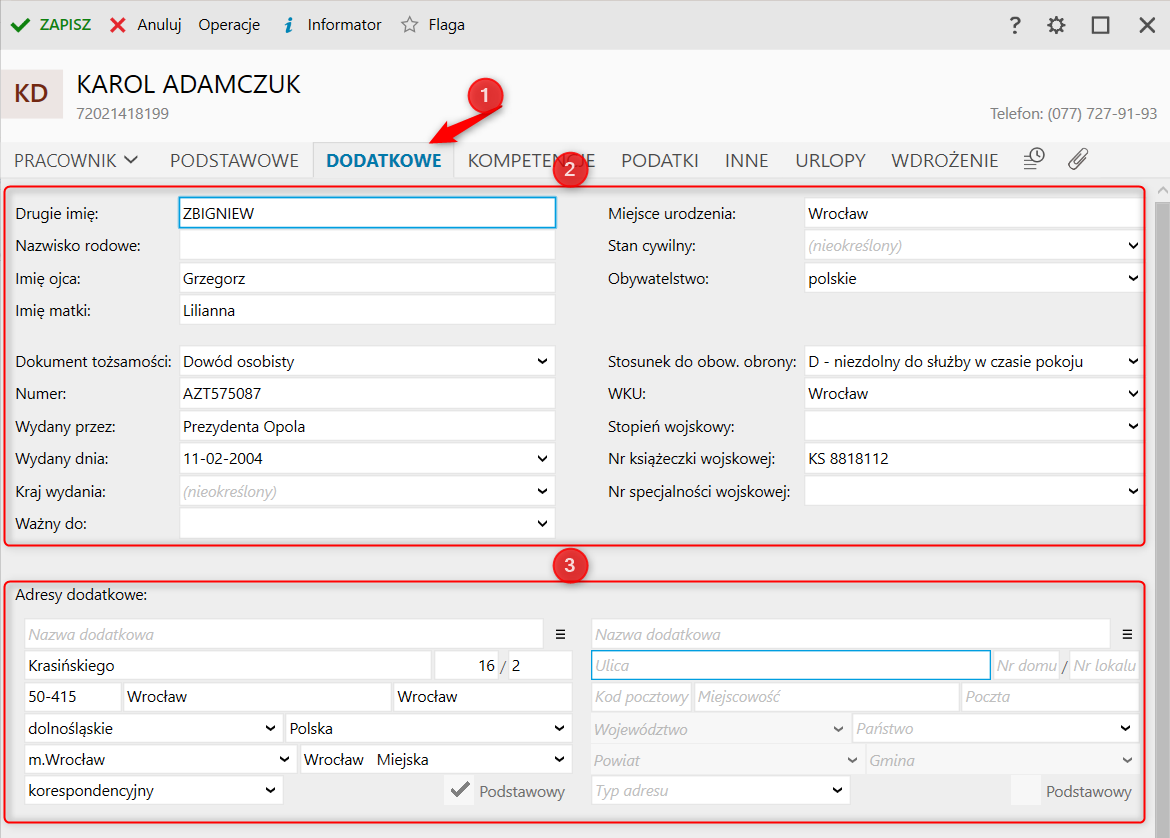1170x838 pixels.
Task: Click the empty Ulica field
Action: tap(791, 665)
